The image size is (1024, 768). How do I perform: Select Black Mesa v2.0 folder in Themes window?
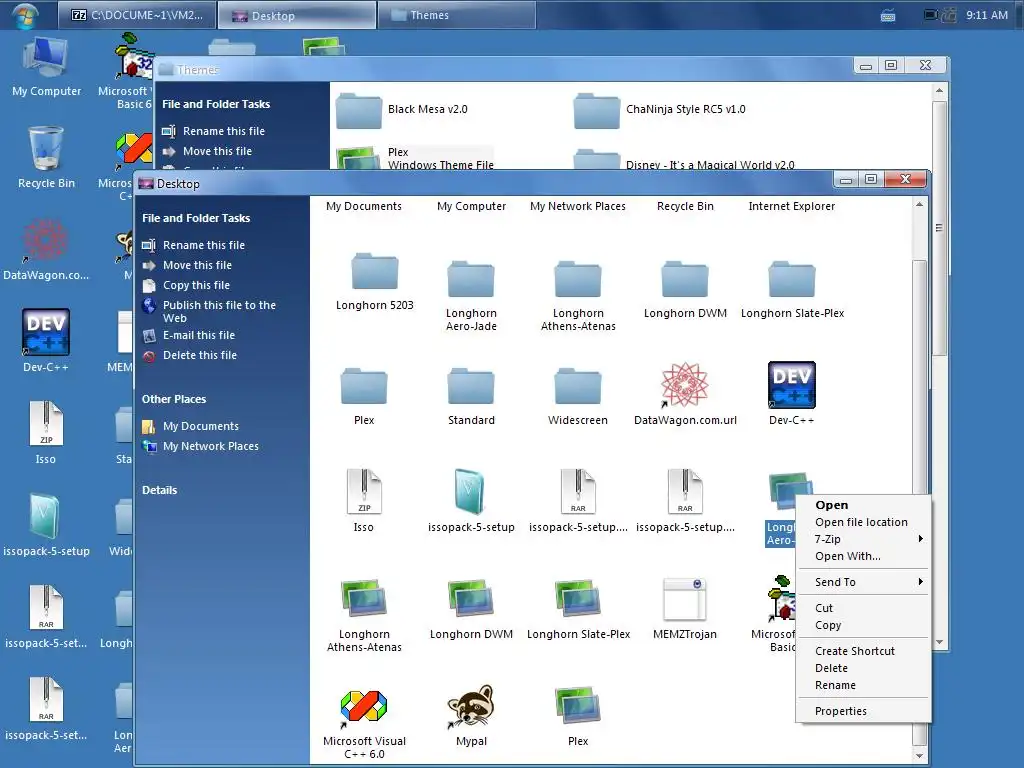tap(359, 110)
